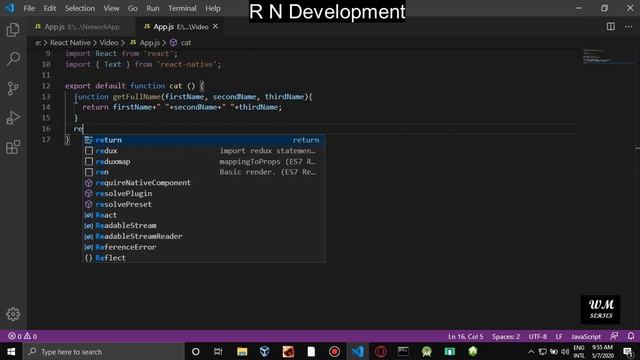Change language mode 'JavaScript'

click(x=586, y=336)
